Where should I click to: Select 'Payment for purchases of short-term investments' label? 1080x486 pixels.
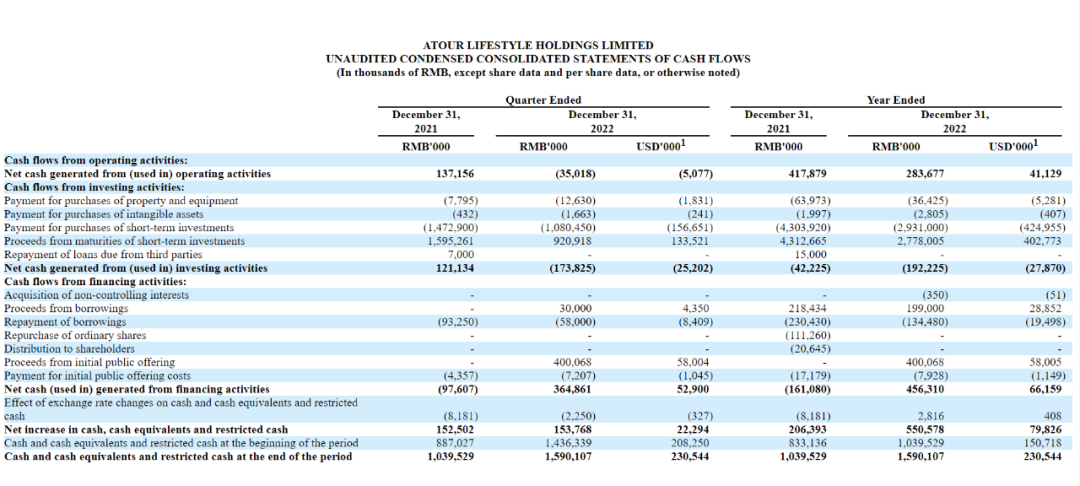tap(119, 228)
